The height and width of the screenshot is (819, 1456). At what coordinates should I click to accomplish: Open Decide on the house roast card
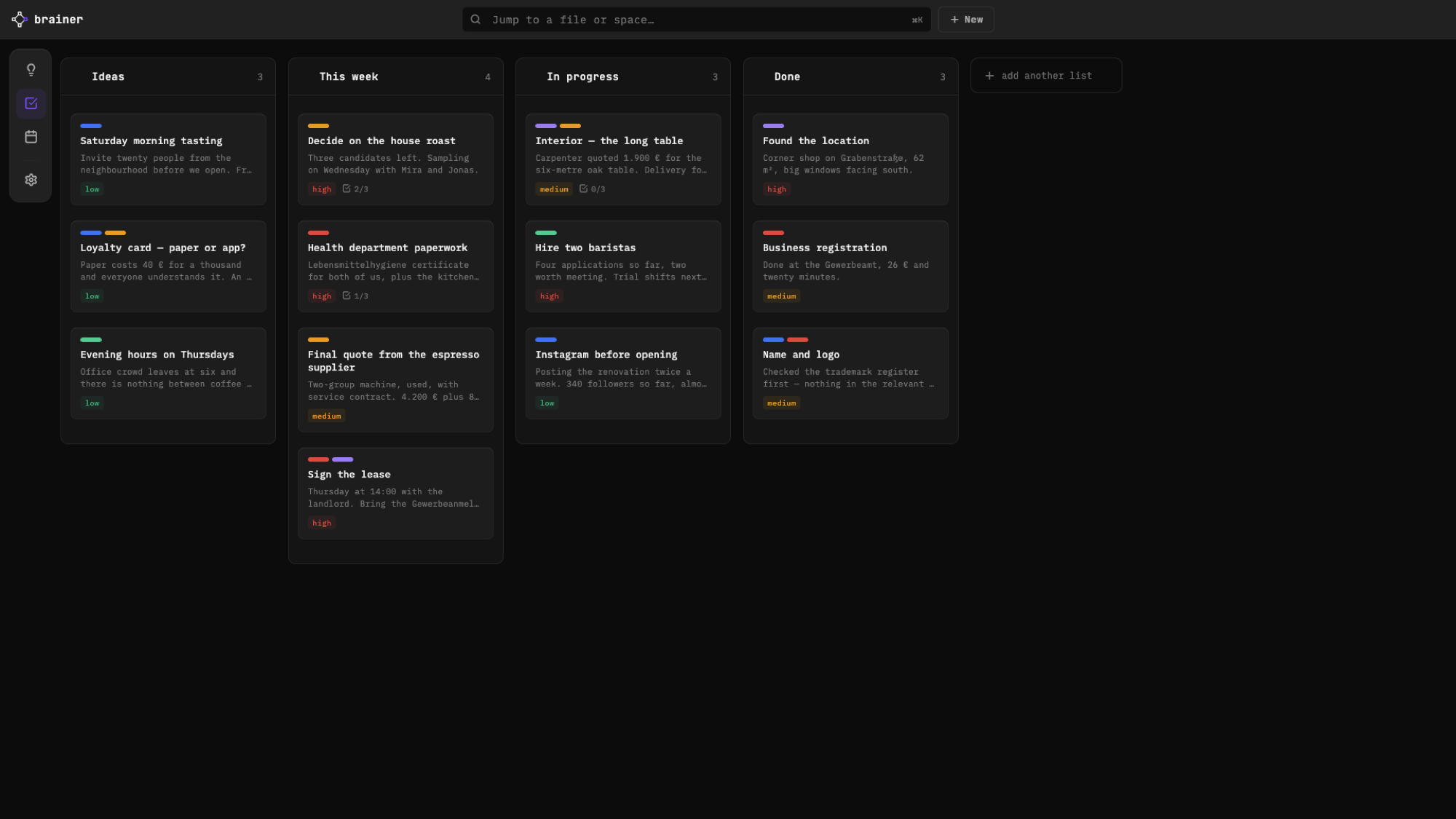pyautogui.click(x=396, y=159)
